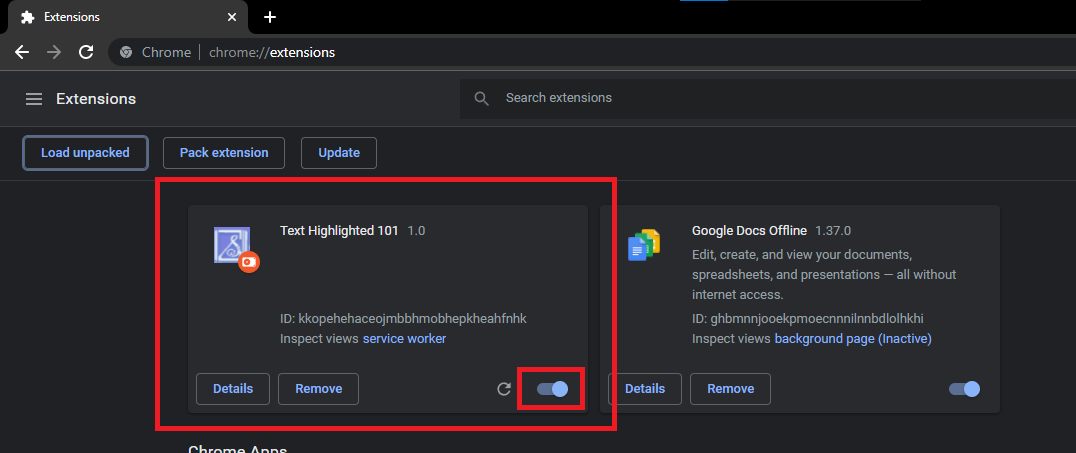
Task: Click the version 1.37.0 label
Action: pos(833,231)
